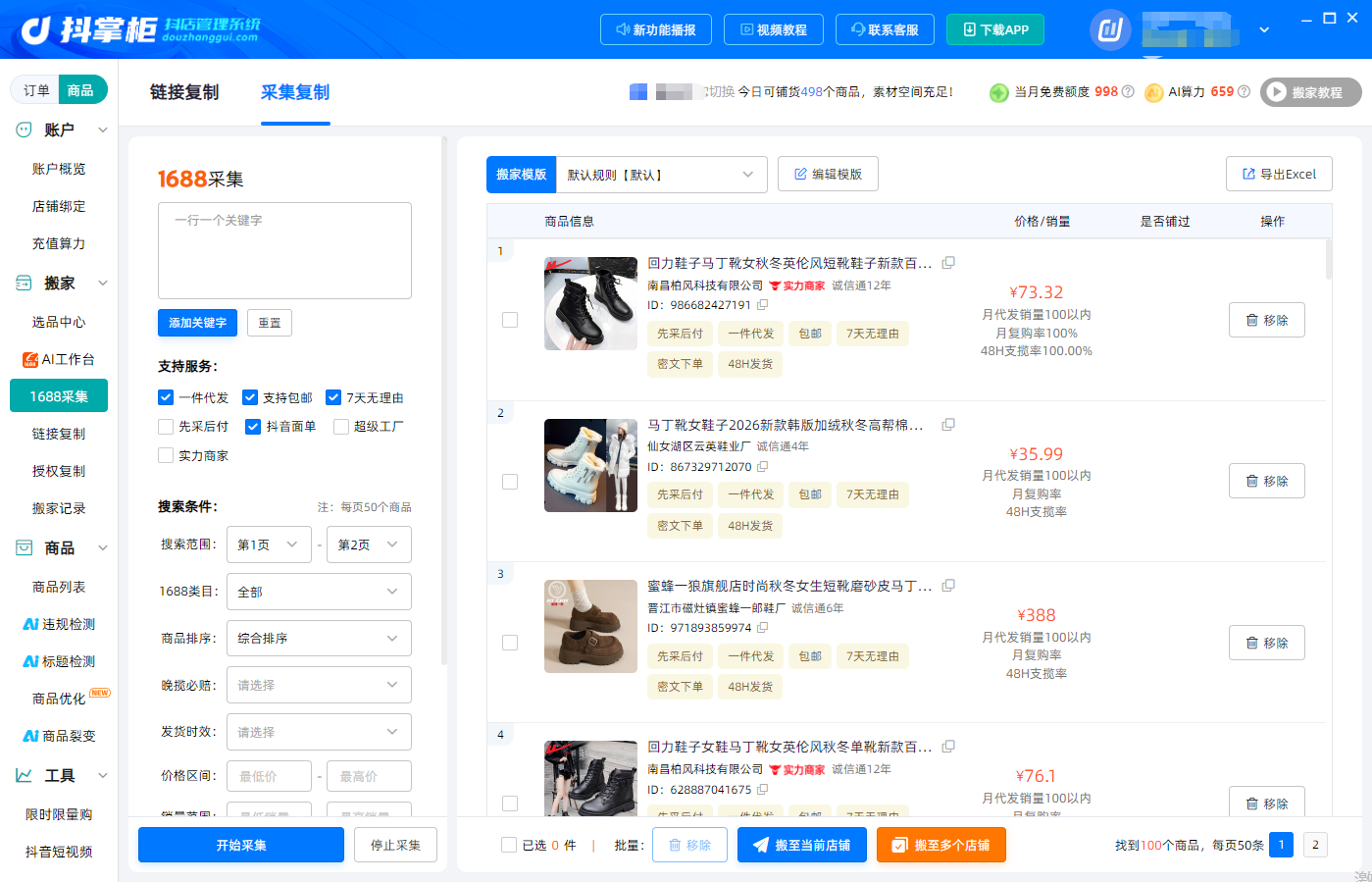Click the user avatar icon

(x=1110, y=29)
